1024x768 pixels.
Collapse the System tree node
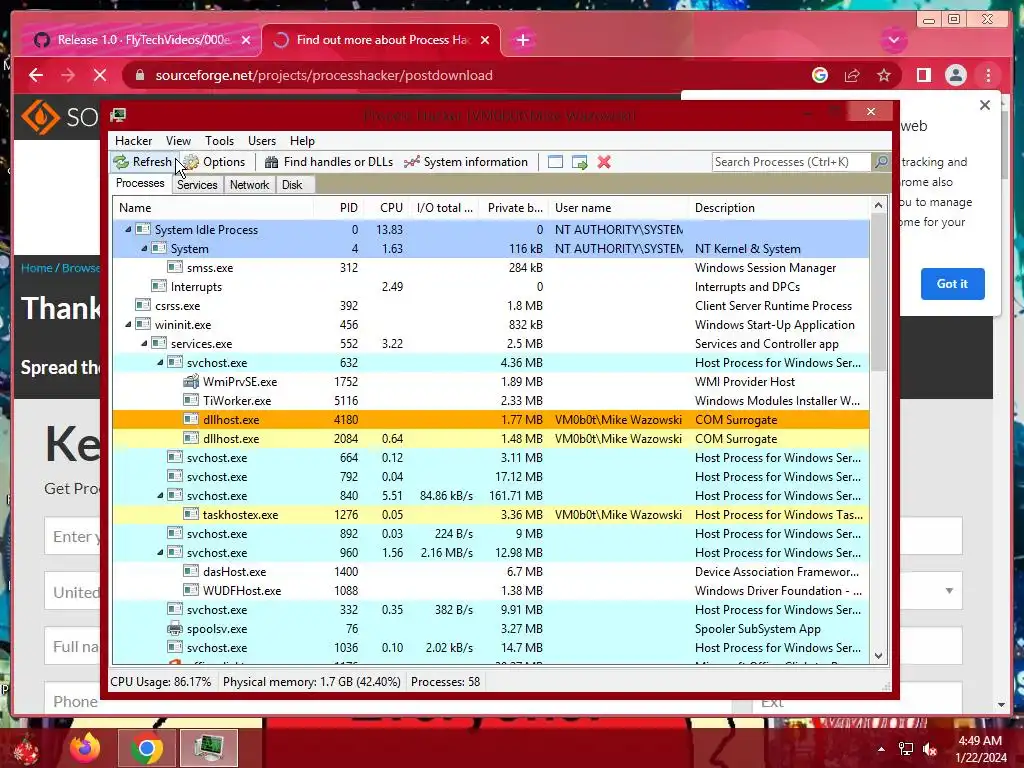(144, 249)
